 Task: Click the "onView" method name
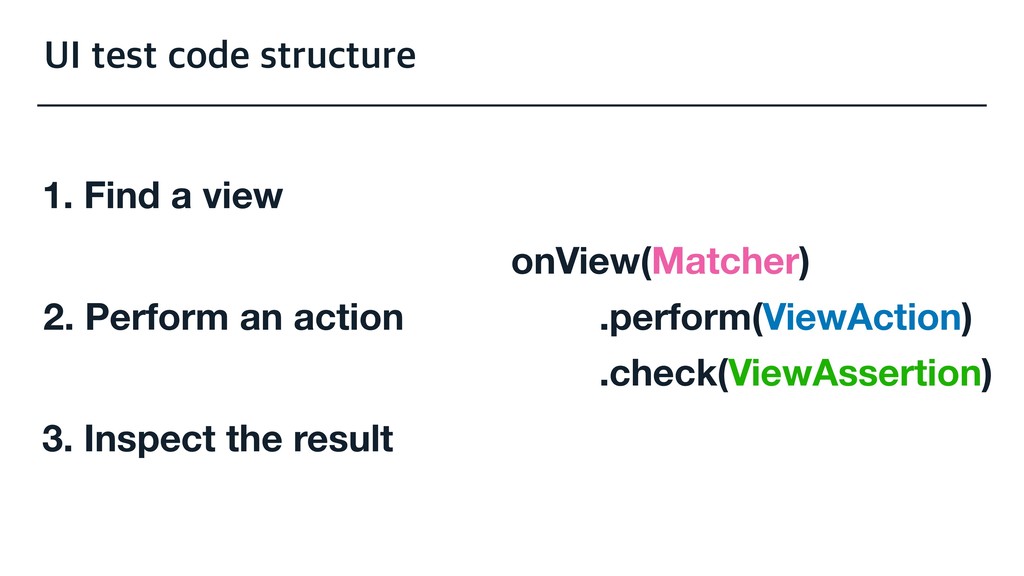pyautogui.click(x=576, y=263)
